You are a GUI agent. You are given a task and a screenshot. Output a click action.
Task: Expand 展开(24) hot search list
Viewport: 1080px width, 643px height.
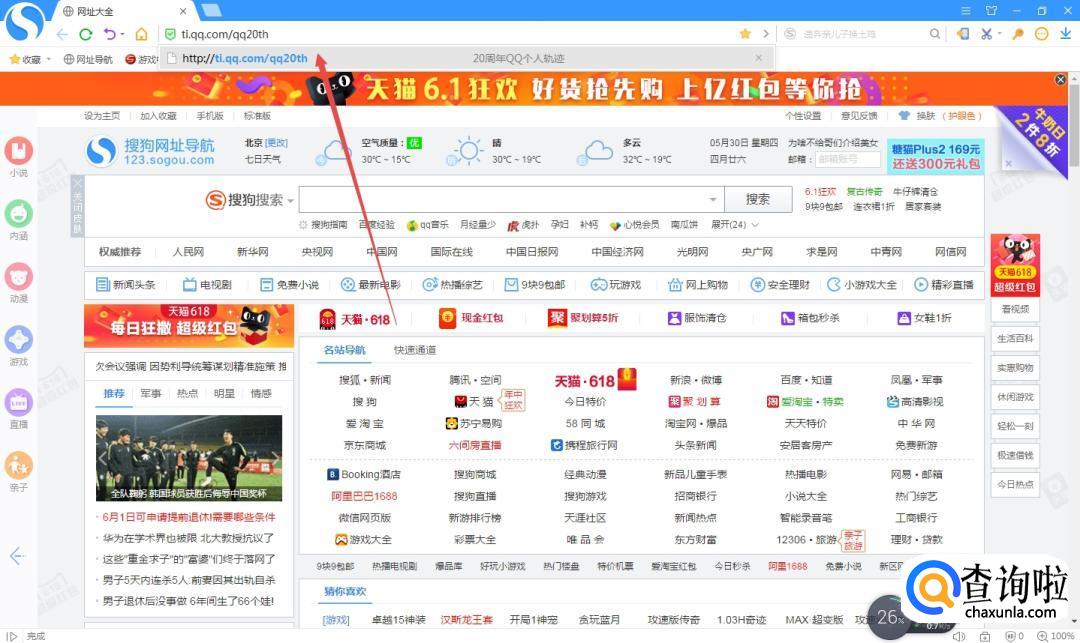click(735, 224)
